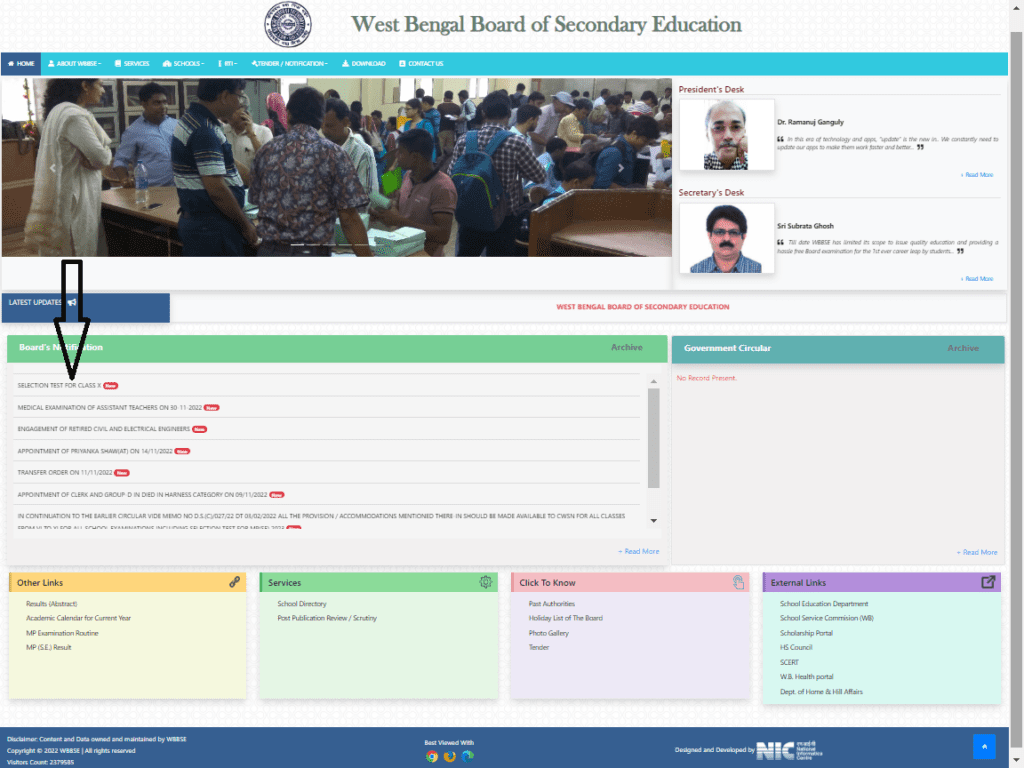Click the notification list scrollbar thumb
Viewport: 1024px width, 768px height.
pyautogui.click(x=654, y=438)
